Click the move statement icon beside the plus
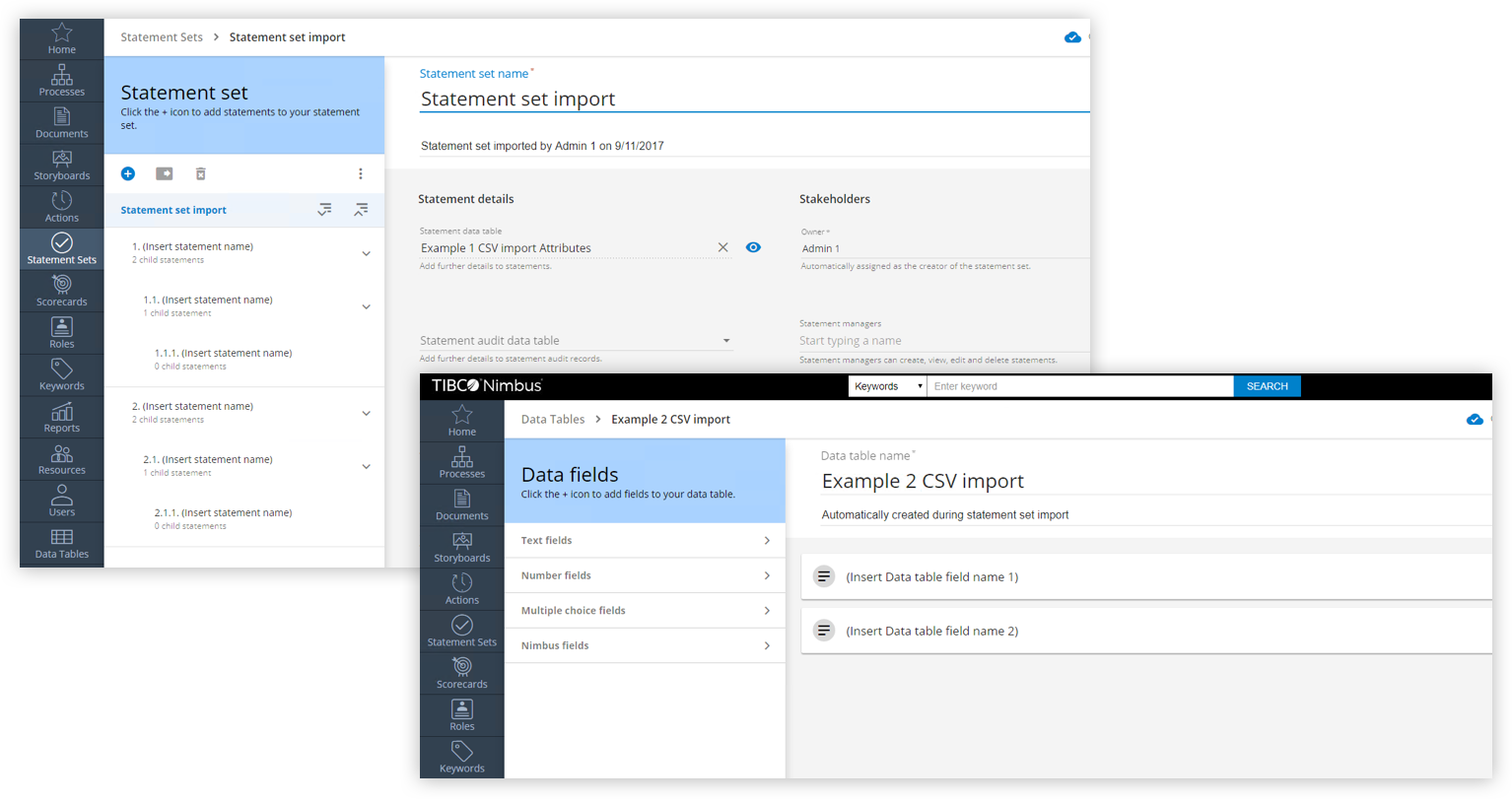1512x804 pixels. coord(165,173)
